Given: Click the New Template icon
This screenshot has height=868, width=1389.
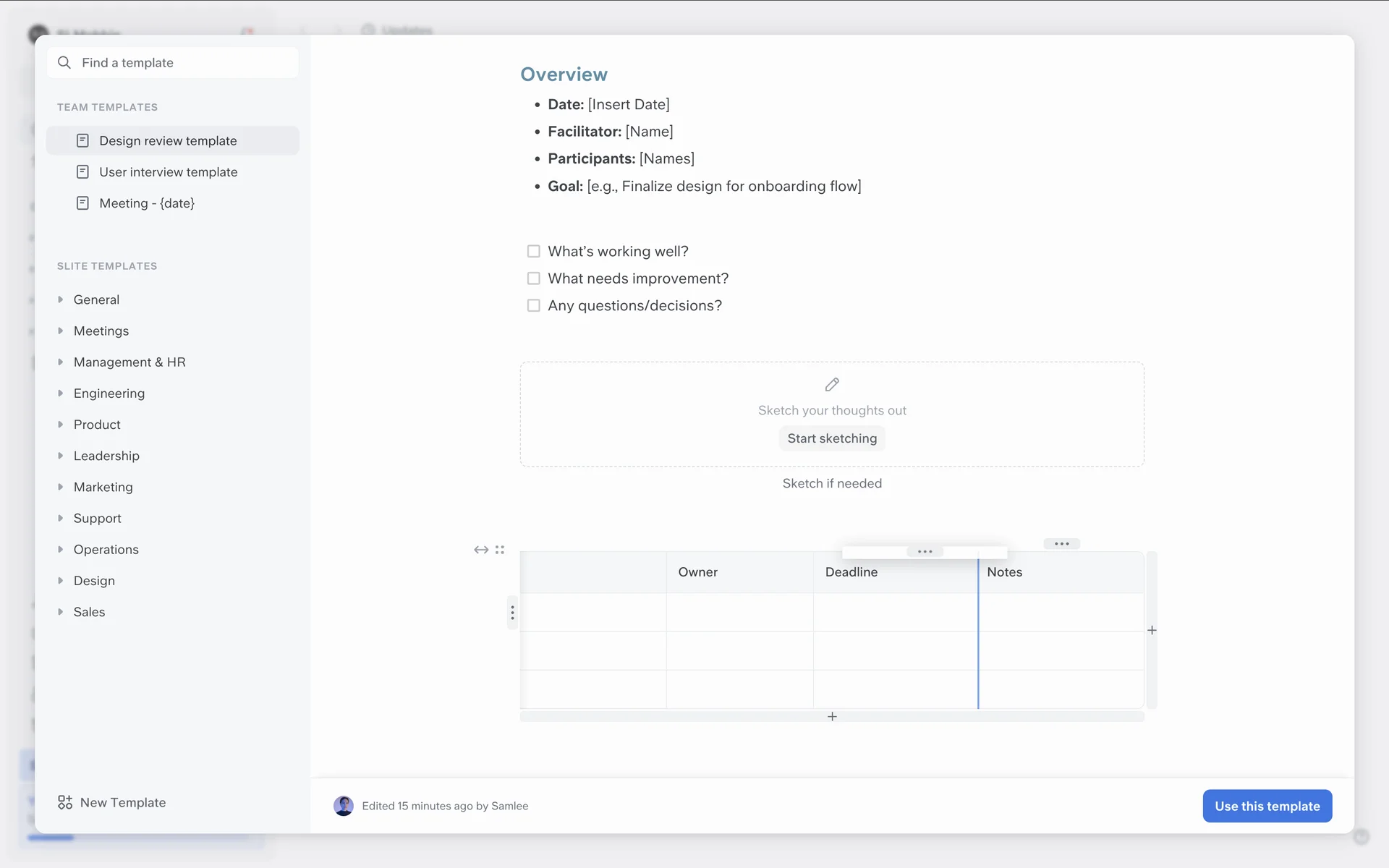Looking at the screenshot, I should click(x=65, y=802).
